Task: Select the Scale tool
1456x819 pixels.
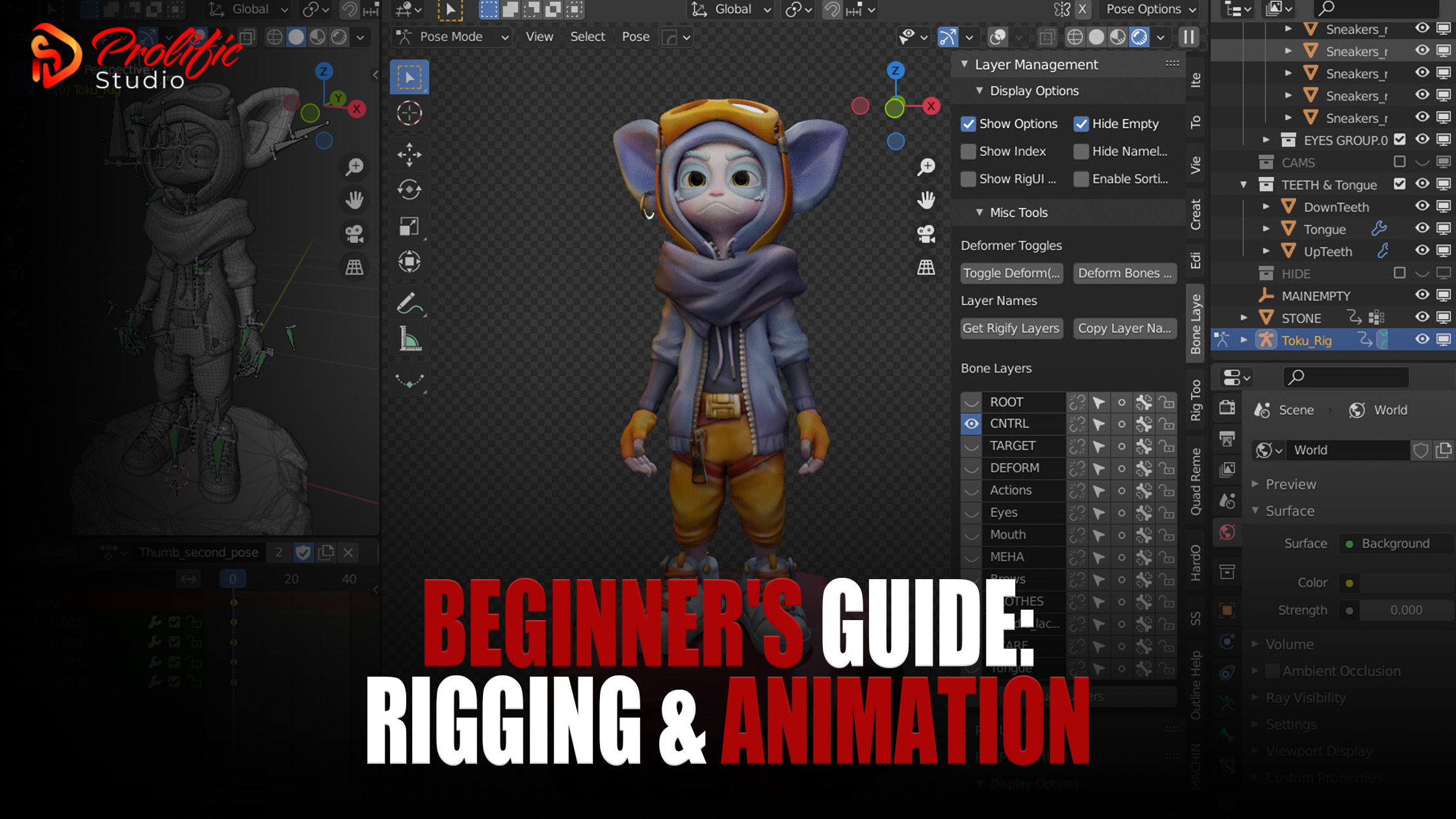Action: (x=409, y=226)
